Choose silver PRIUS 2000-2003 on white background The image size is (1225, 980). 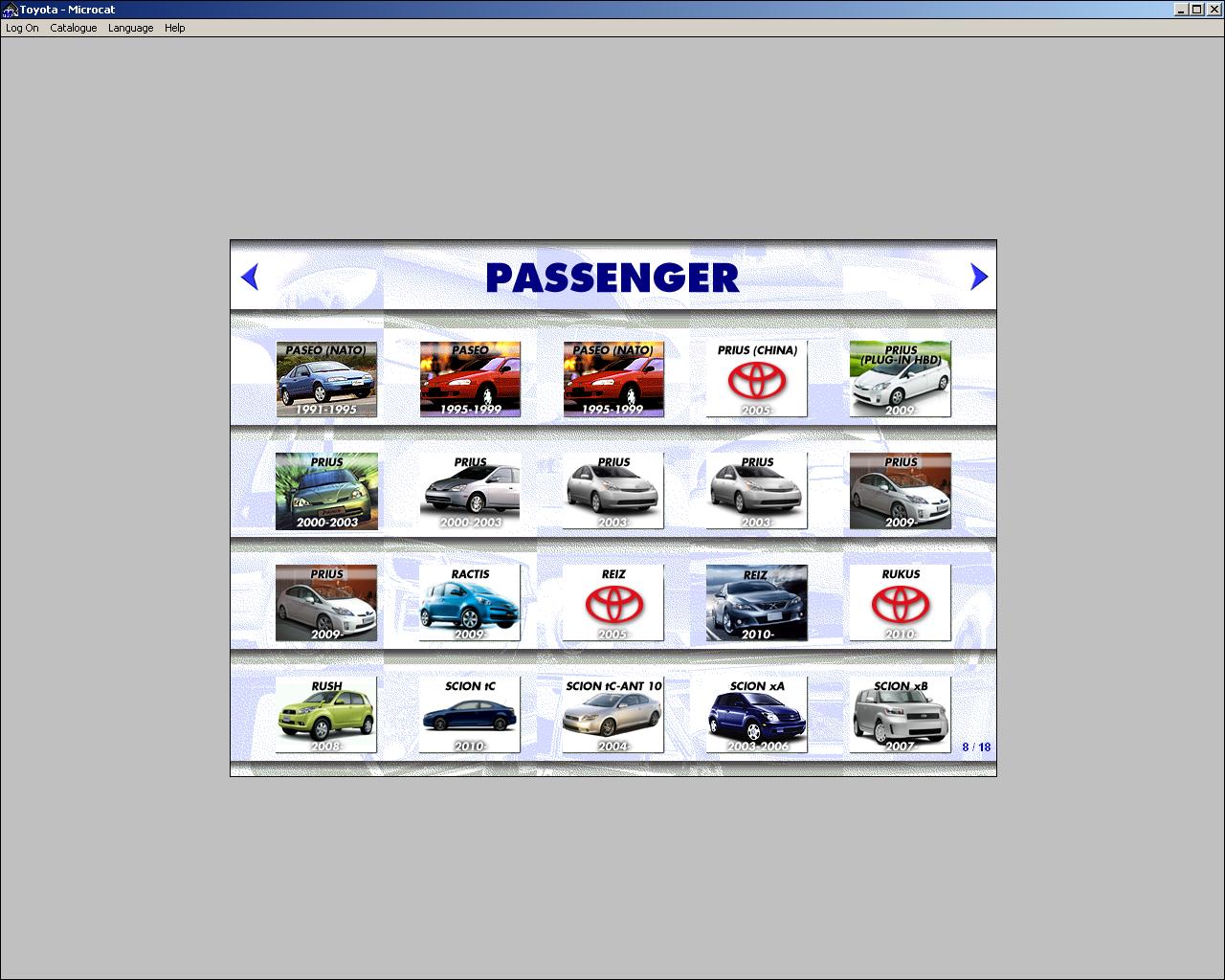[470, 491]
